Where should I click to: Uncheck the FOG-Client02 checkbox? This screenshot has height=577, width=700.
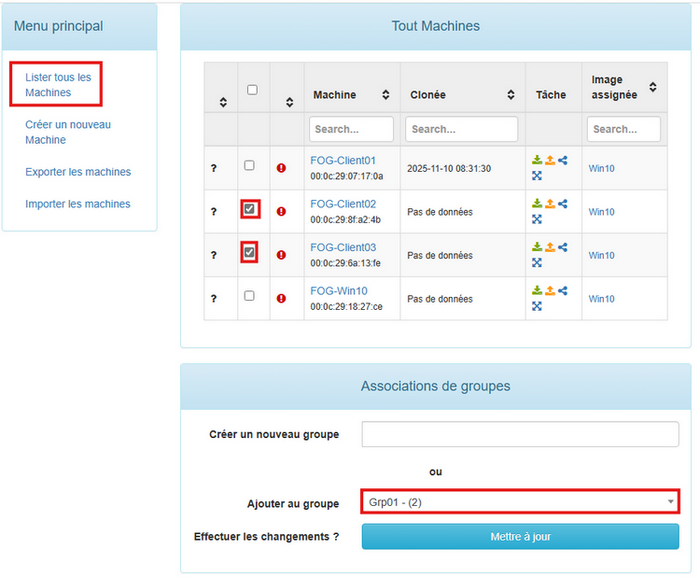250,209
